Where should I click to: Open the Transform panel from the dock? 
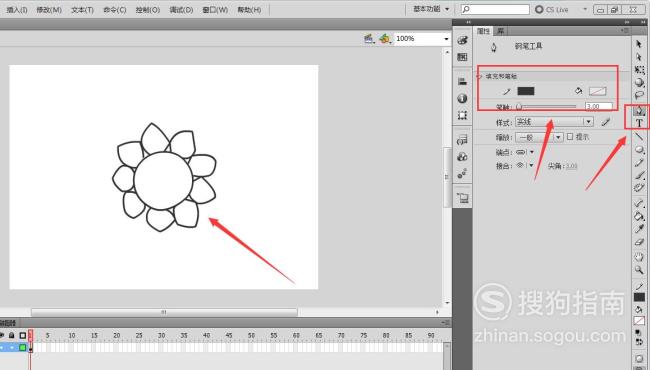coord(462,115)
